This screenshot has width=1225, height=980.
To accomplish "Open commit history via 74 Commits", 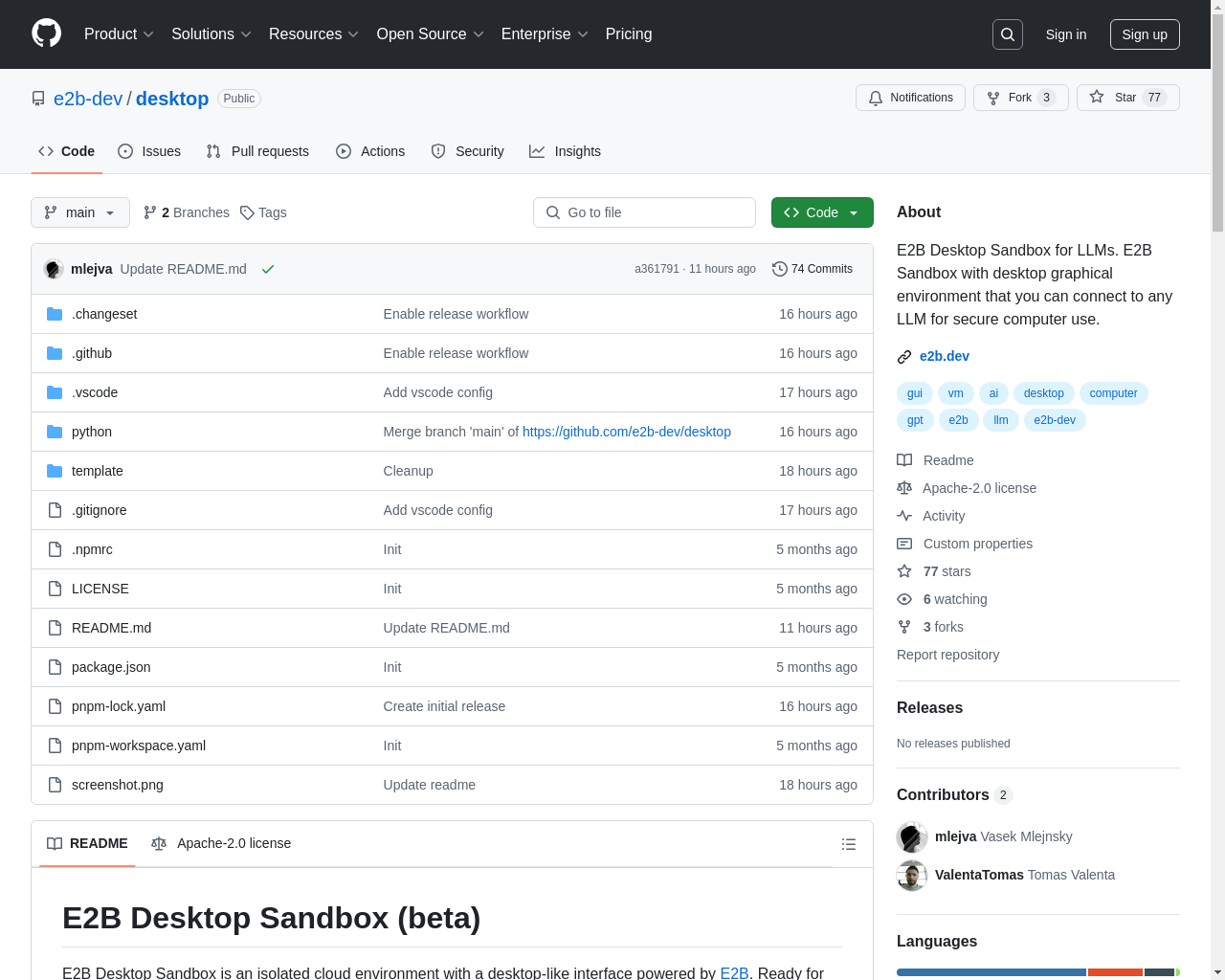I will [813, 269].
